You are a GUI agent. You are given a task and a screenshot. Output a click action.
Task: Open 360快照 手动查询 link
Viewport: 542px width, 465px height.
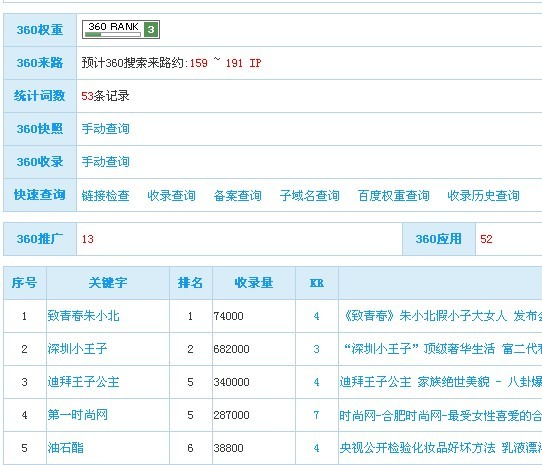click(105, 129)
